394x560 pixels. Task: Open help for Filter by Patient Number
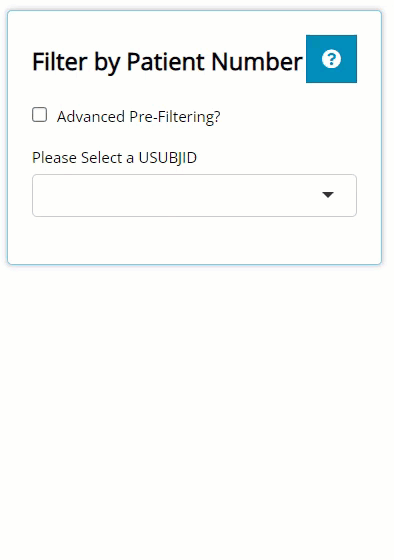[331, 59]
